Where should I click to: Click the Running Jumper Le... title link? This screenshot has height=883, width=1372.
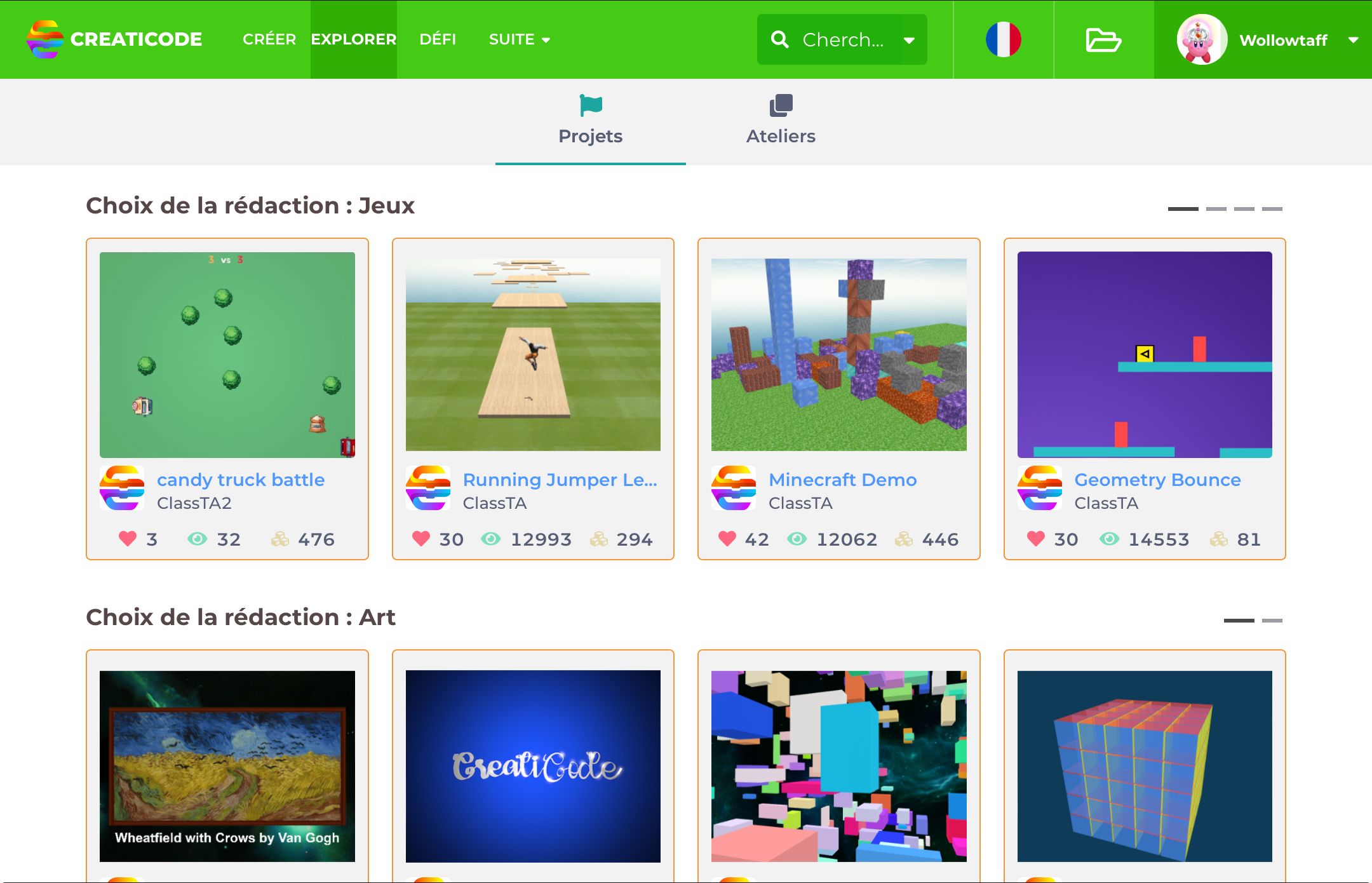point(560,480)
